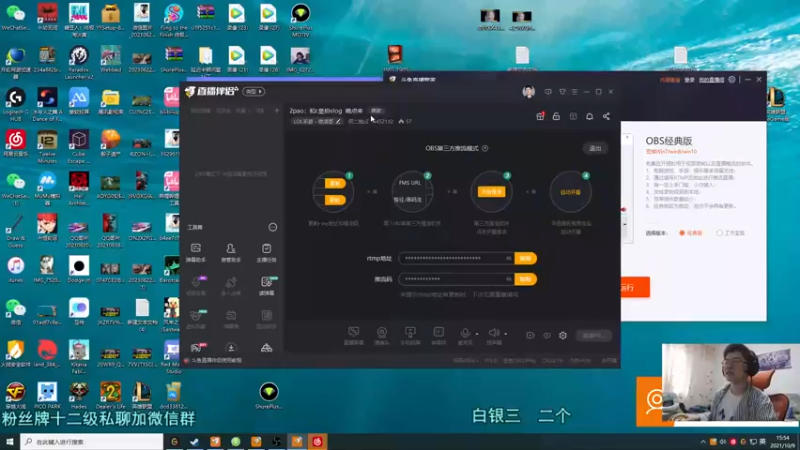Copy the stream key
The image size is (800, 450).
point(525,279)
